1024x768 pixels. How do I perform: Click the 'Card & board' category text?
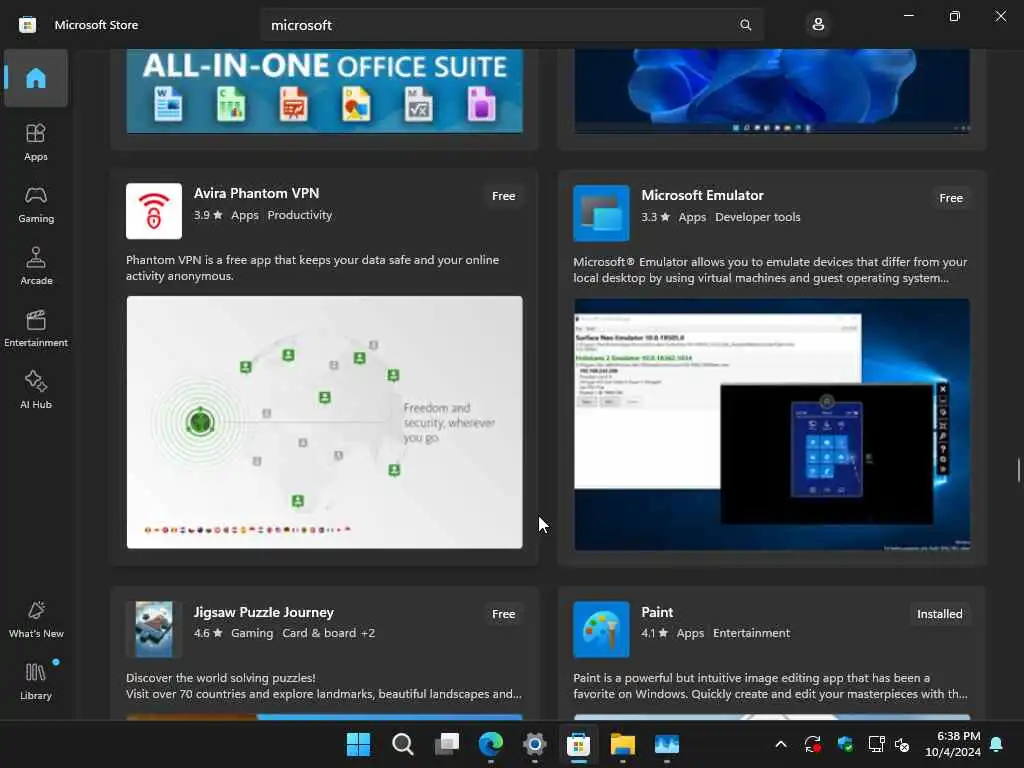point(319,633)
